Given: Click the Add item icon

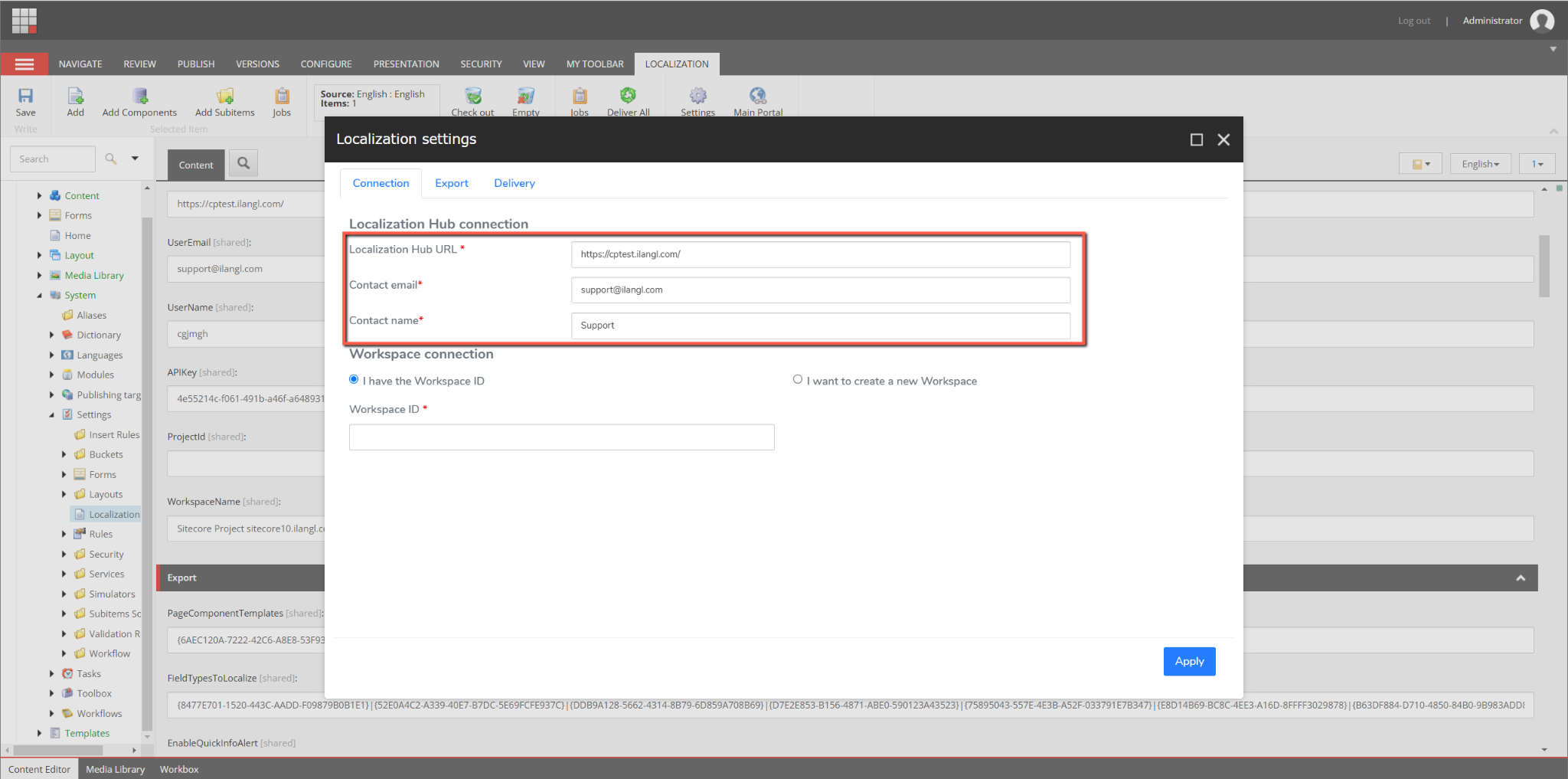Looking at the screenshot, I should (x=75, y=96).
